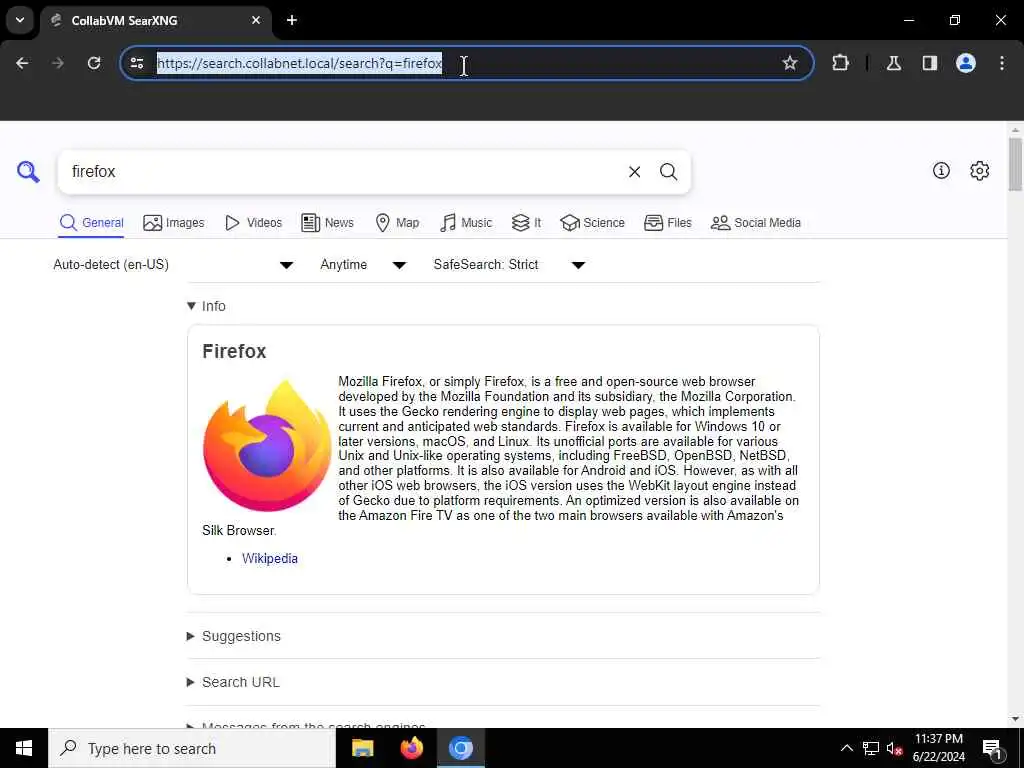Open site information icon in address bar

coord(137,63)
